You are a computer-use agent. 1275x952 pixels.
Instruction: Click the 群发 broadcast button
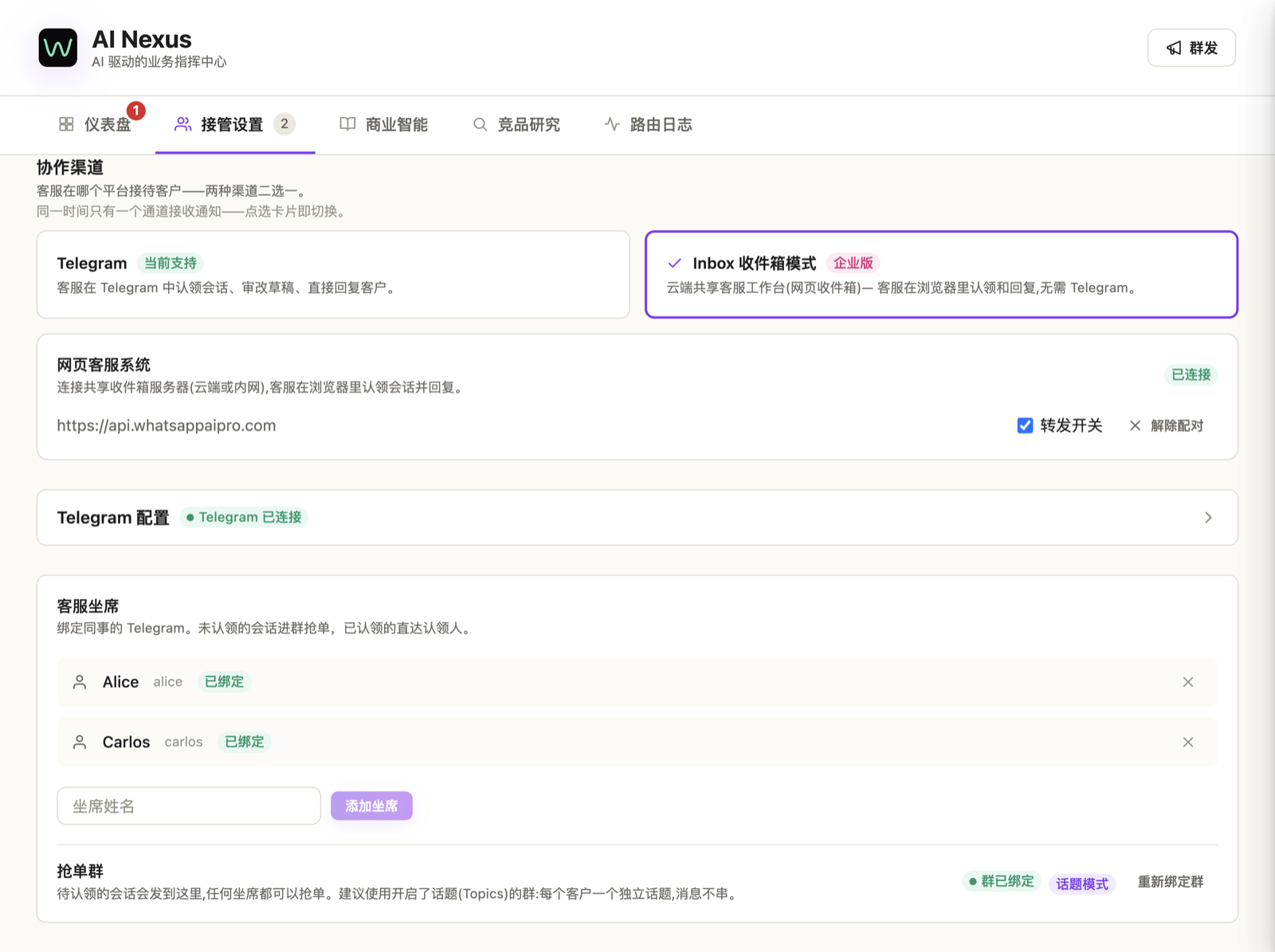pos(1191,48)
